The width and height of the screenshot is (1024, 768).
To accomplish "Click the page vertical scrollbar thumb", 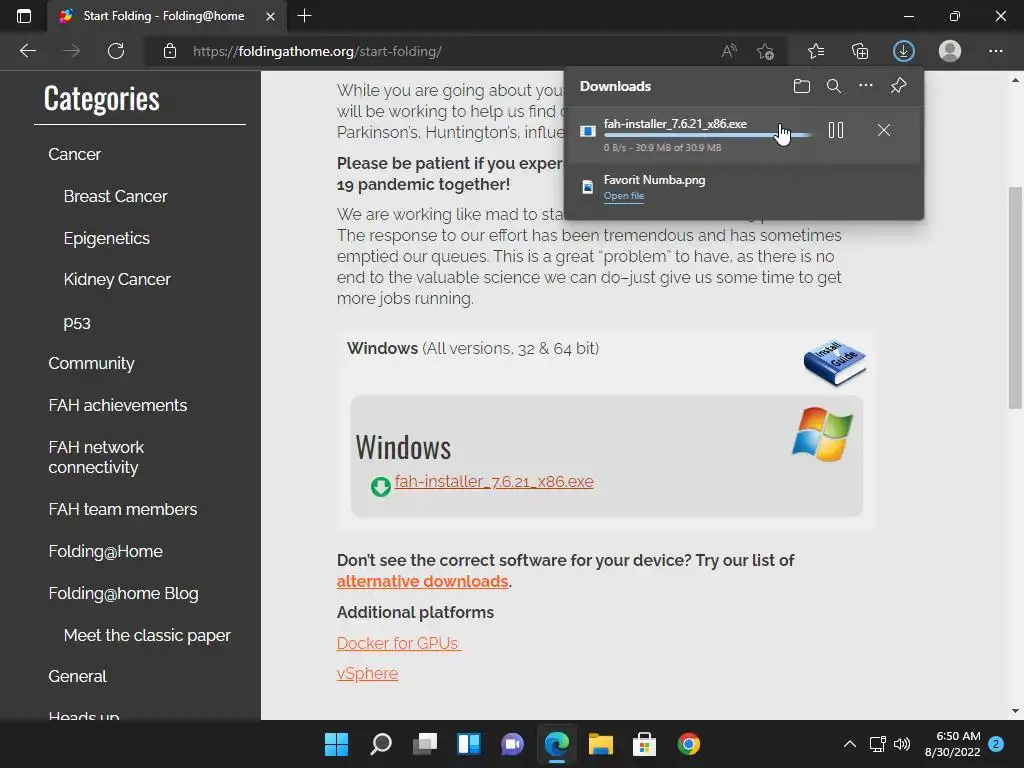I will [x=1015, y=297].
